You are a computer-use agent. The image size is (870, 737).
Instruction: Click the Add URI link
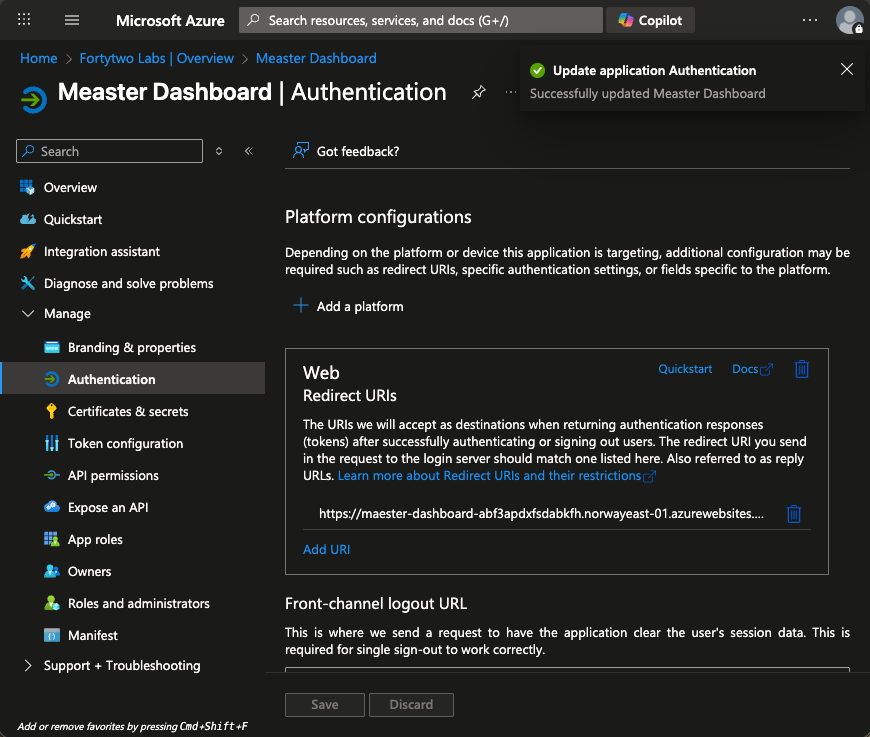coord(326,549)
